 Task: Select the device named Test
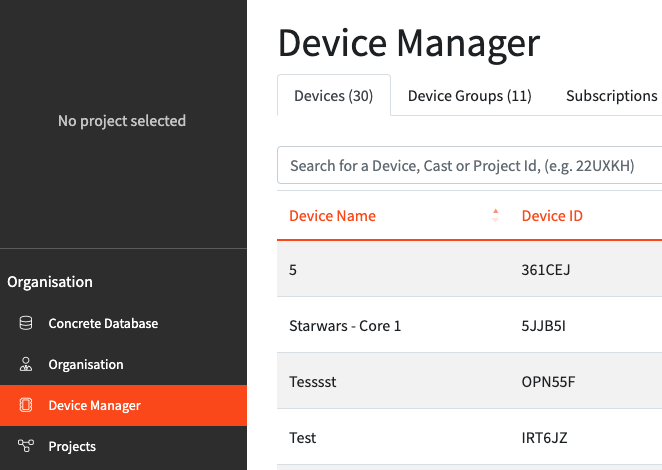click(303, 438)
